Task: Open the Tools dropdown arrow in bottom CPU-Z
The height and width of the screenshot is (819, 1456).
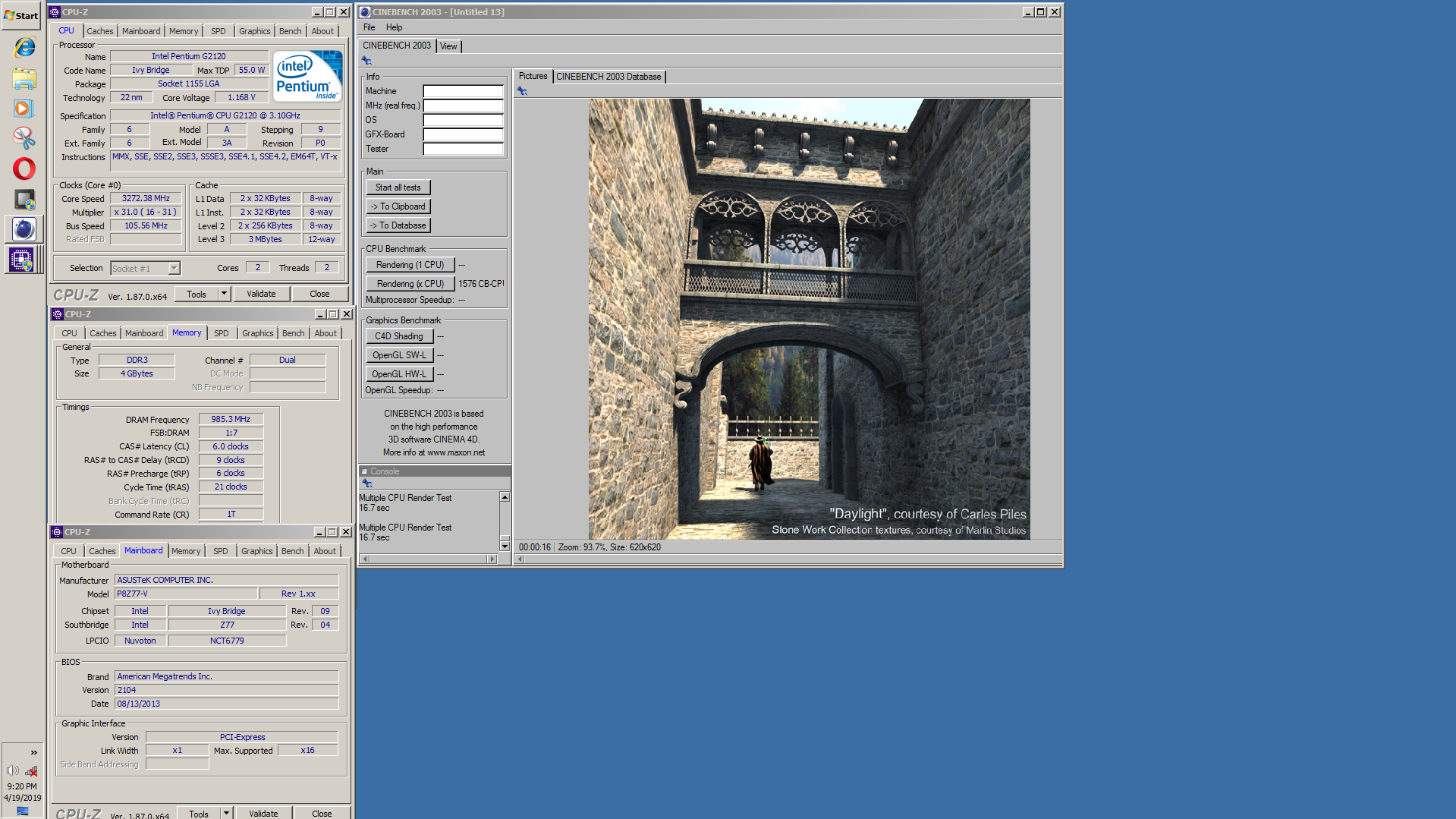Action: [226, 813]
